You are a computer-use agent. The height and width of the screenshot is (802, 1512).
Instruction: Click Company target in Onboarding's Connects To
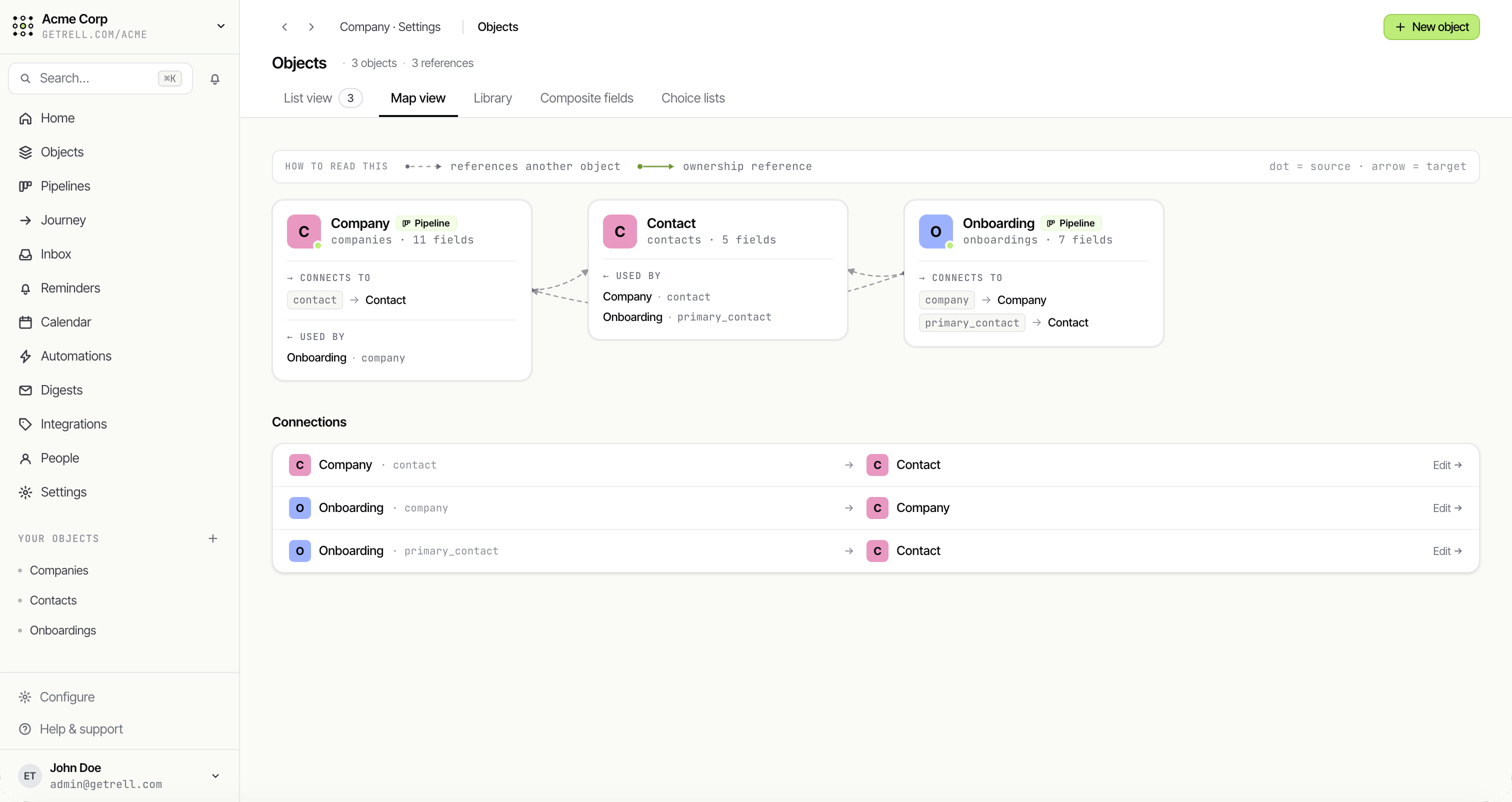tap(1021, 300)
